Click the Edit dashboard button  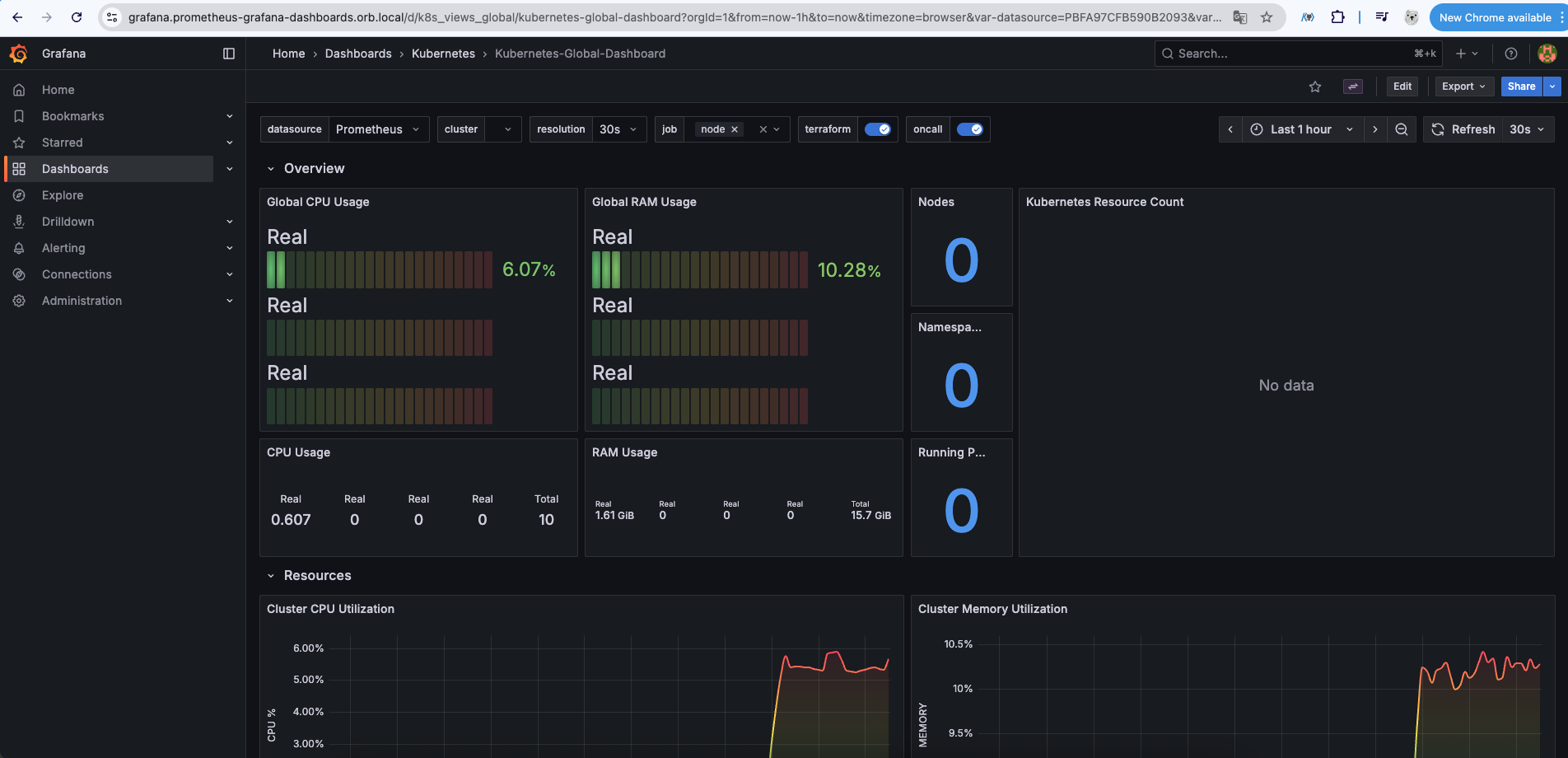pos(1402,87)
